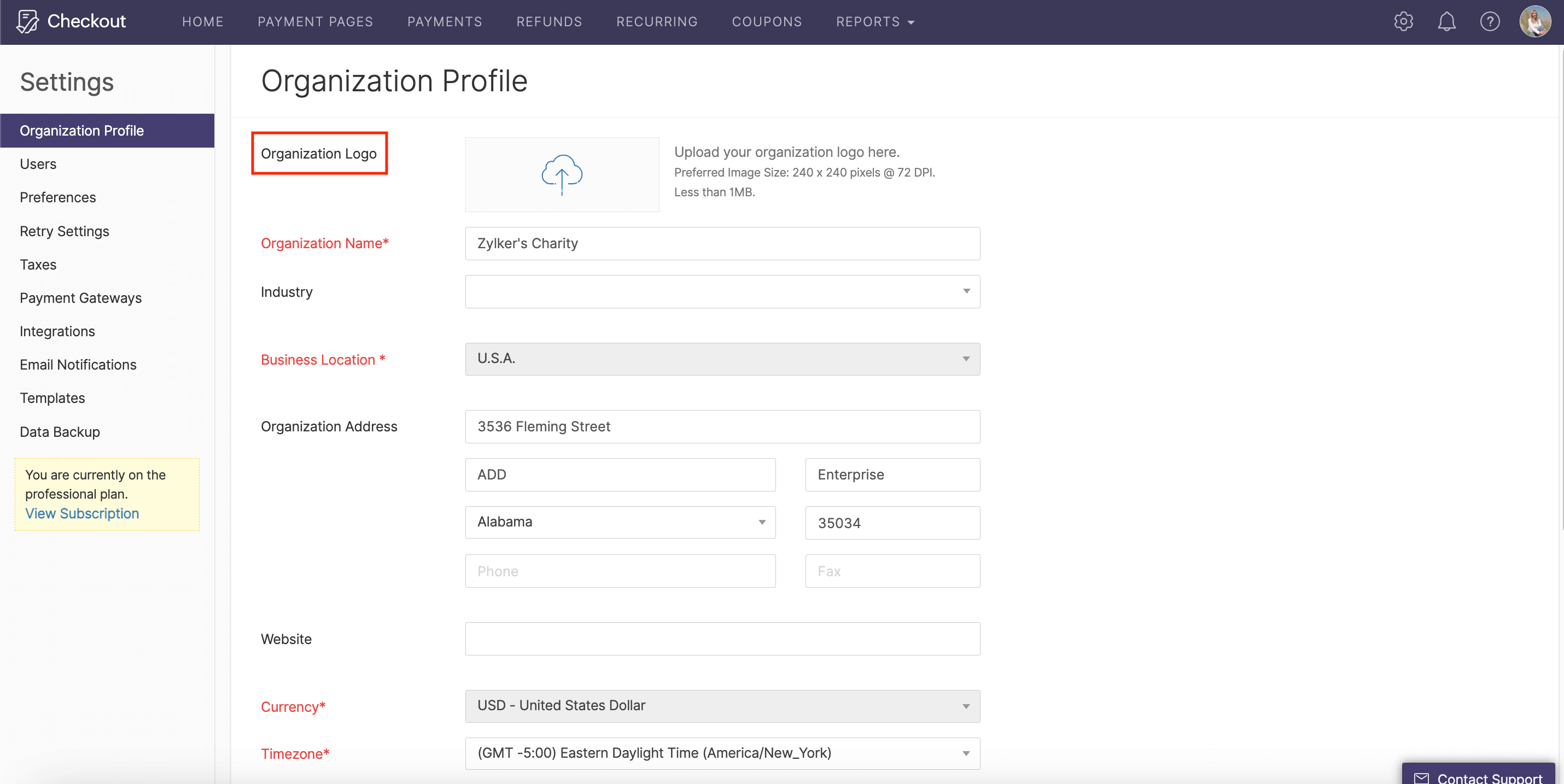The height and width of the screenshot is (784, 1564).
Task: Open the notifications bell icon
Action: (1446, 22)
